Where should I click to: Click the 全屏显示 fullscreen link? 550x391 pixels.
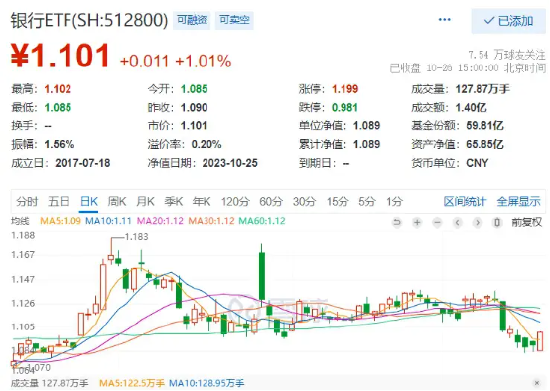[x=518, y=202]
